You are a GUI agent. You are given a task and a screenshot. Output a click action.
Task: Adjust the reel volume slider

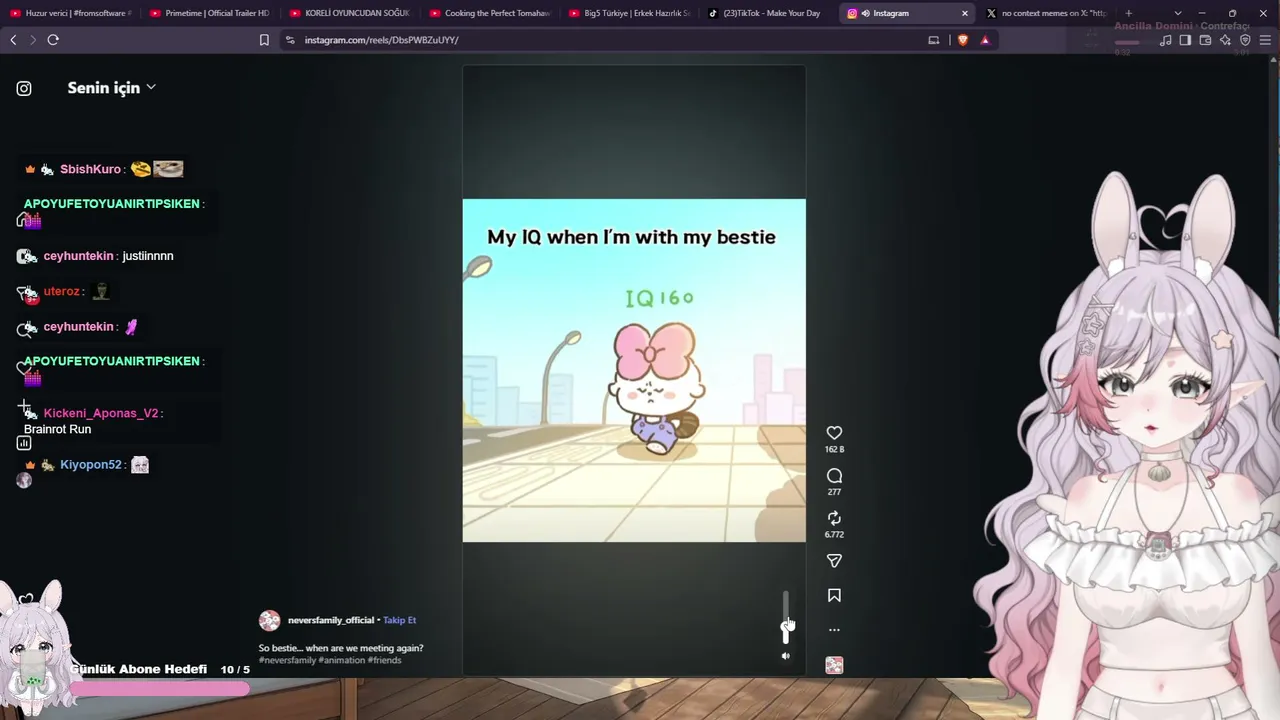786,617
